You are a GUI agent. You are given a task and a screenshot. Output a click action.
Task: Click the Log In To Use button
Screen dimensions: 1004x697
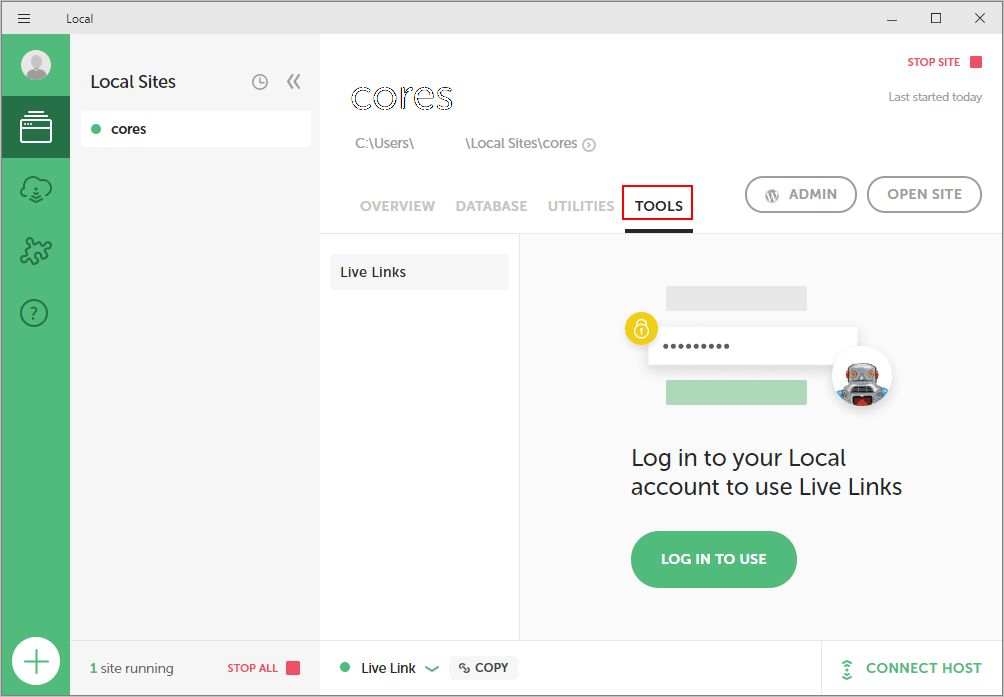click(713, 559)
